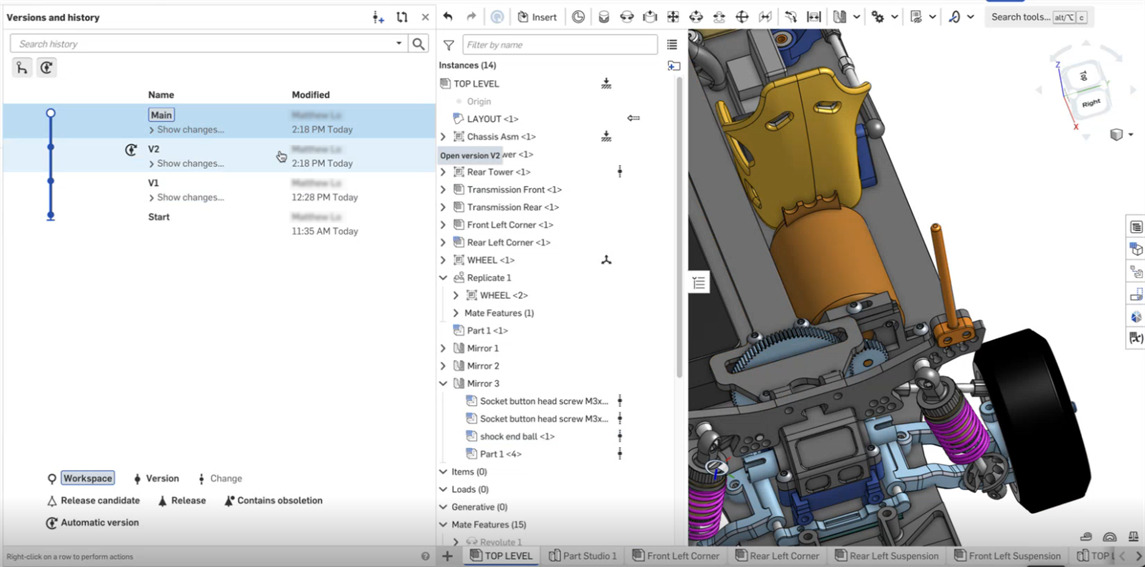Expand the Chassis Asm <1> tree node
This screenshot has height=567, width=1145.
[443, 137]
